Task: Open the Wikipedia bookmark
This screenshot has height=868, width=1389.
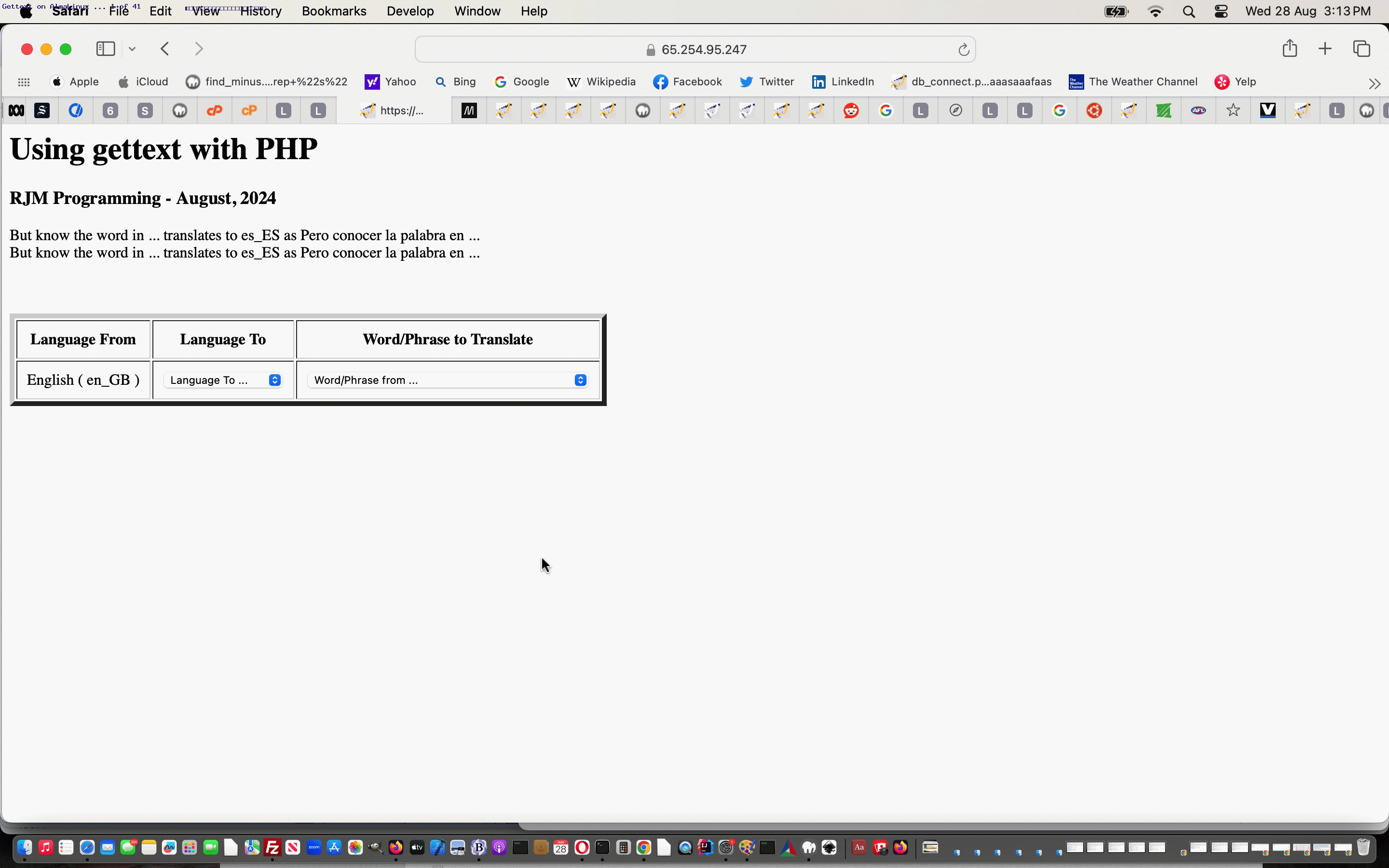Action: 601,81
